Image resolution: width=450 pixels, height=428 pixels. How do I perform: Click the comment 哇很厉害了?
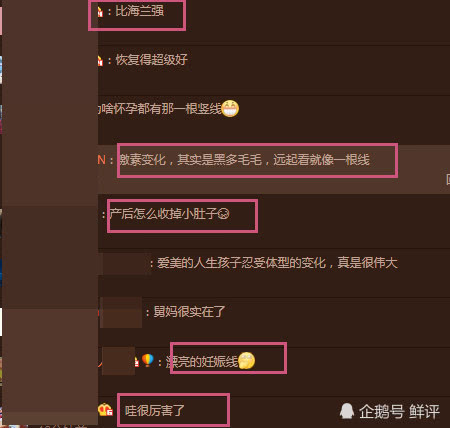point(154,410)
